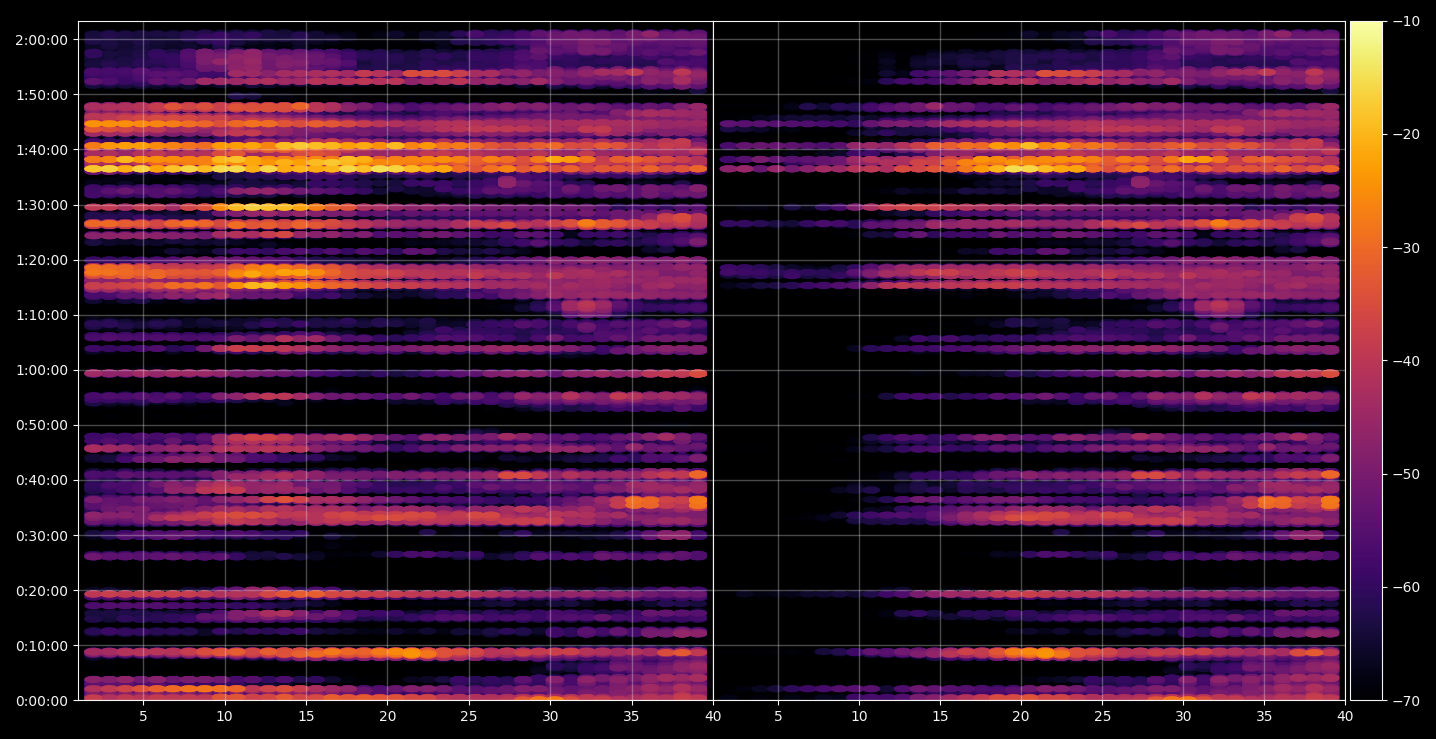Click the 1:50:00 time axis label
The height and width of the screenshot is (739, 1436).
point(41,95)
